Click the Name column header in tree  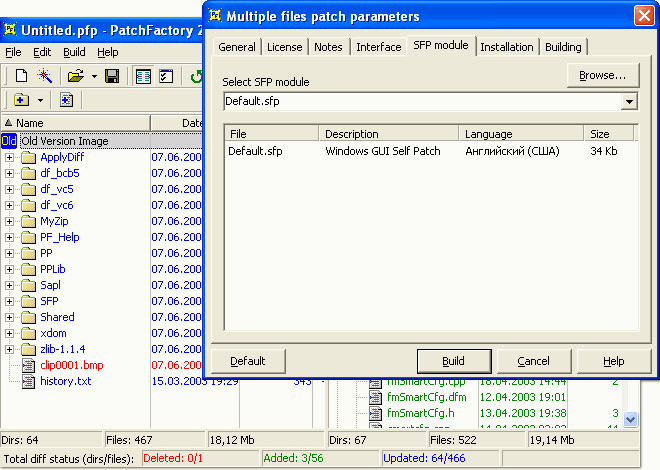point(76,123)
